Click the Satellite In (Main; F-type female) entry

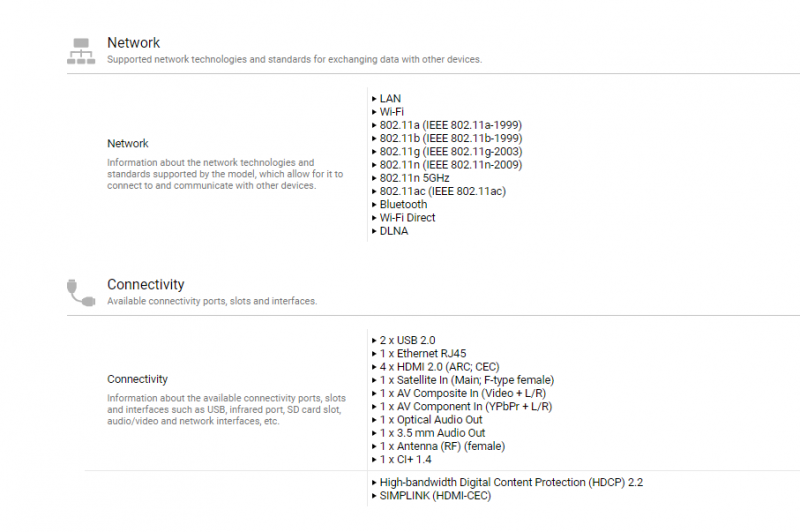point(466,380)
